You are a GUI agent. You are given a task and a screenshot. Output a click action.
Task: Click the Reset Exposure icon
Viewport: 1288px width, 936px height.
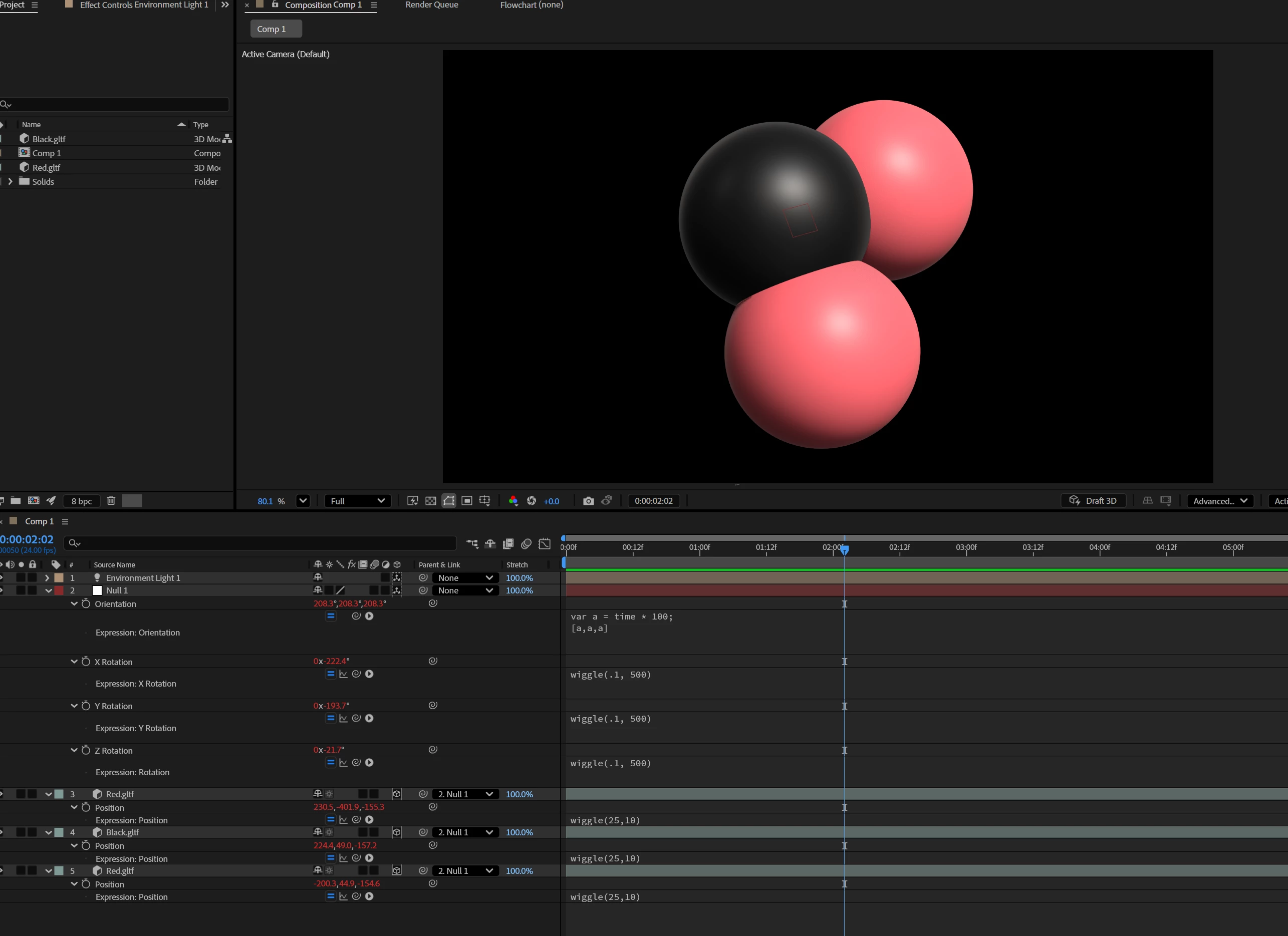coord(532,501)
